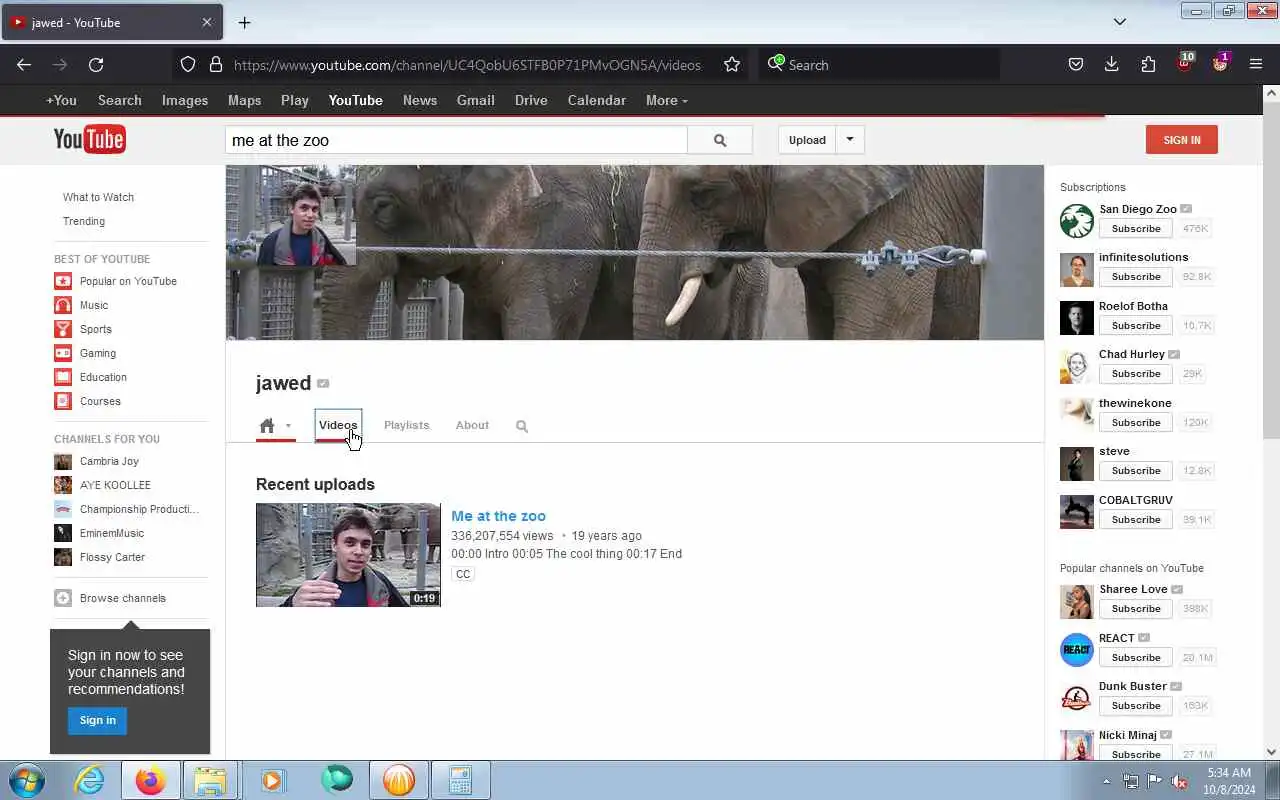Bookmark this page with star icon

click(x=732, y=65)
